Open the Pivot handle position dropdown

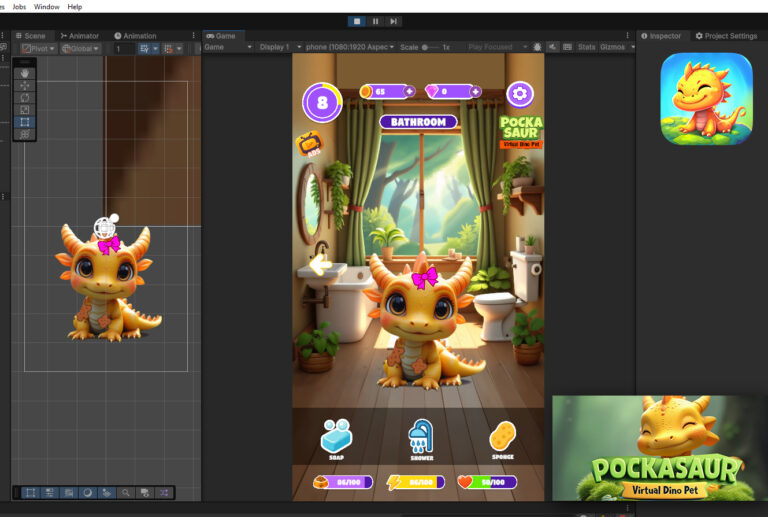(39, 48)
